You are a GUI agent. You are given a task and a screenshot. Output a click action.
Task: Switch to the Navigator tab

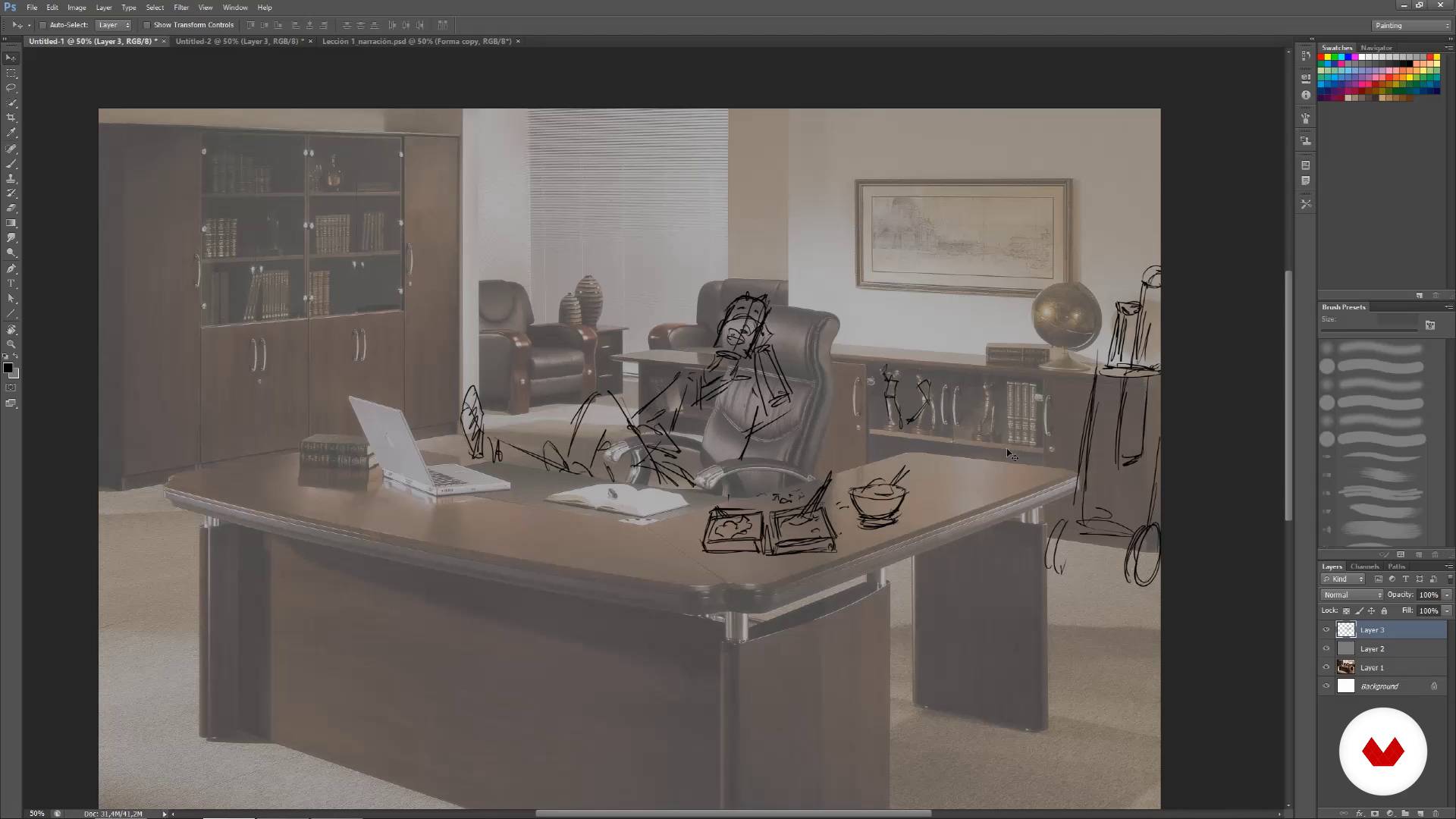[1376, 48]
